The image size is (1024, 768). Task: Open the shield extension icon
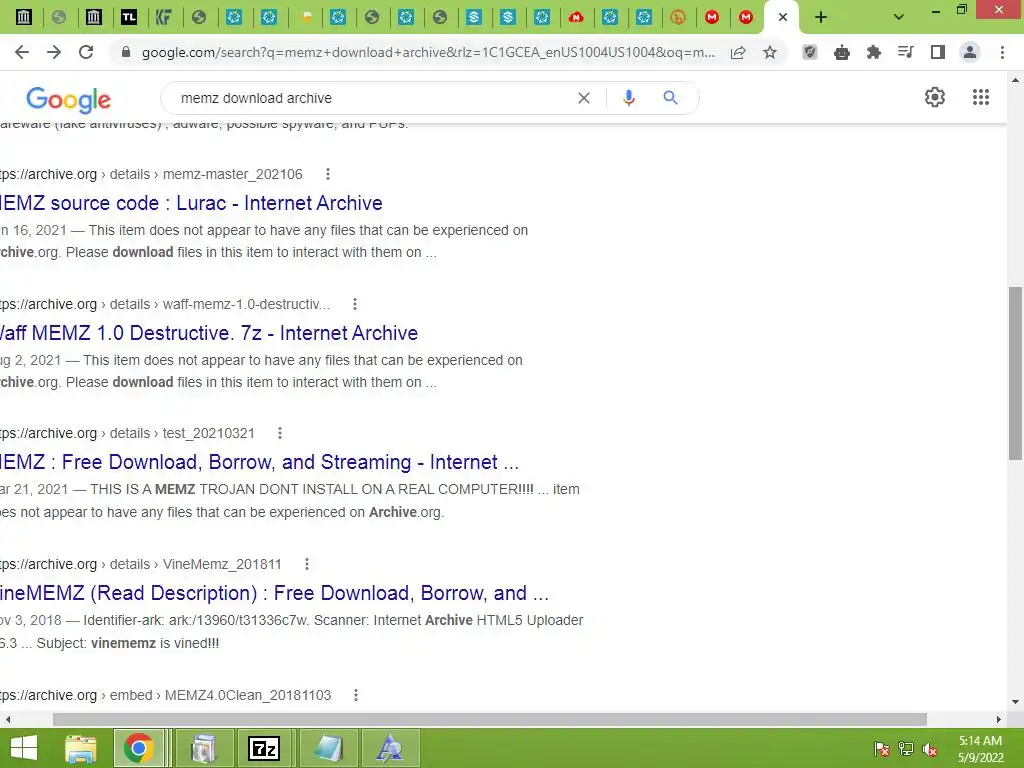[810, 52]
